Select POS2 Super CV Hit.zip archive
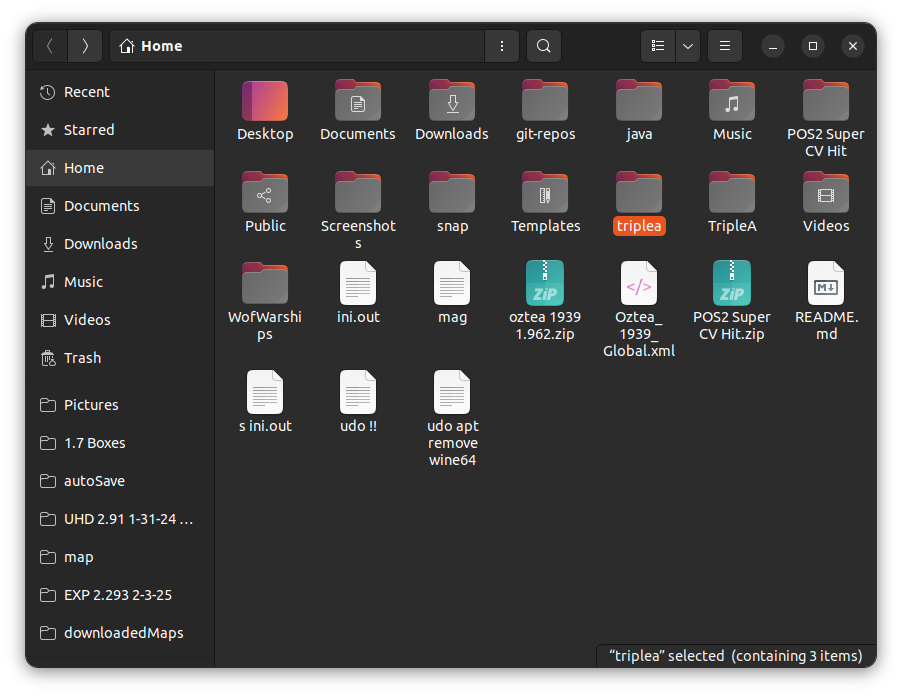 (x=732, y=283)
